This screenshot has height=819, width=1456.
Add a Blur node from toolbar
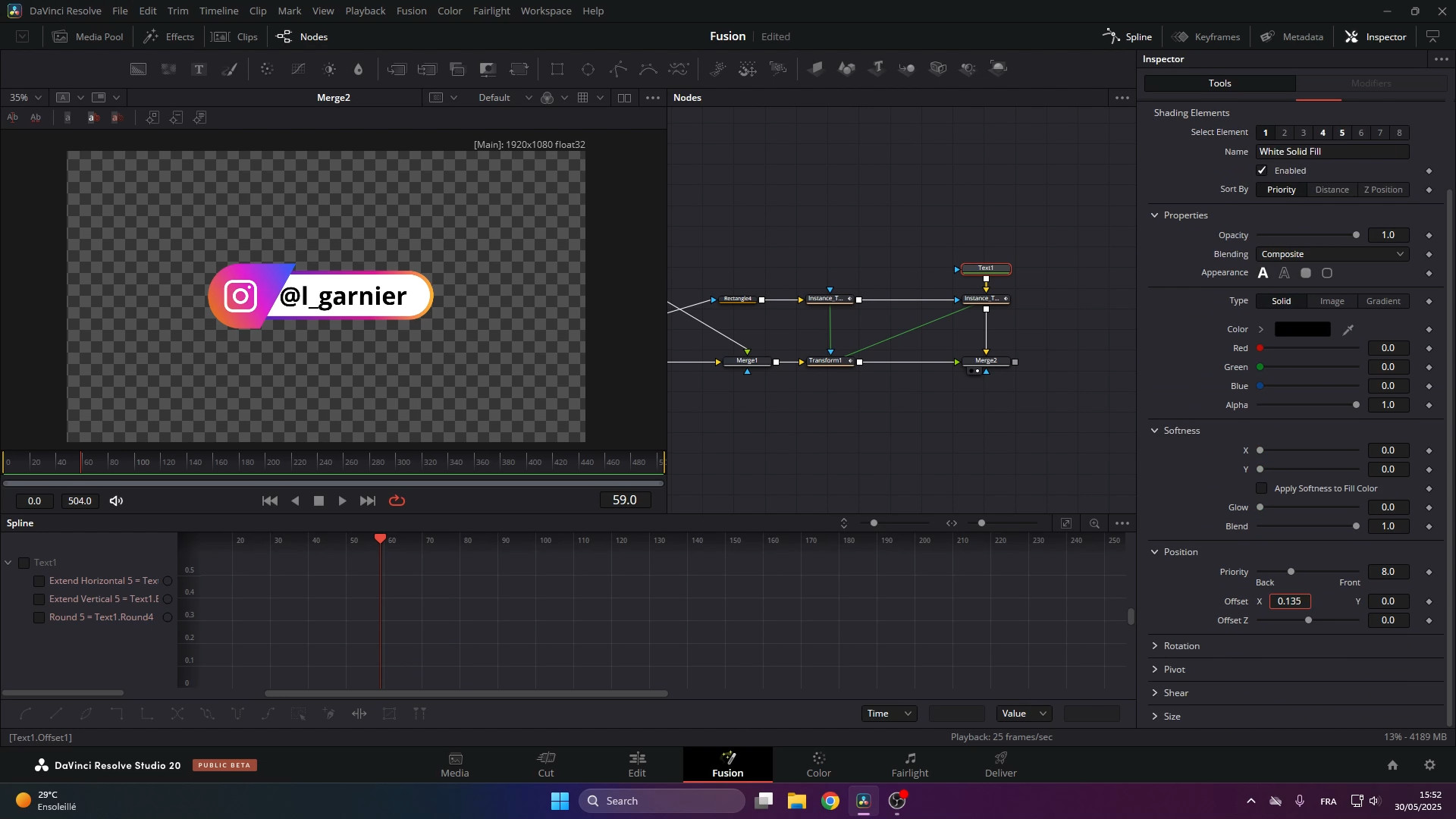pyautogui.click(x=359, y=69)
